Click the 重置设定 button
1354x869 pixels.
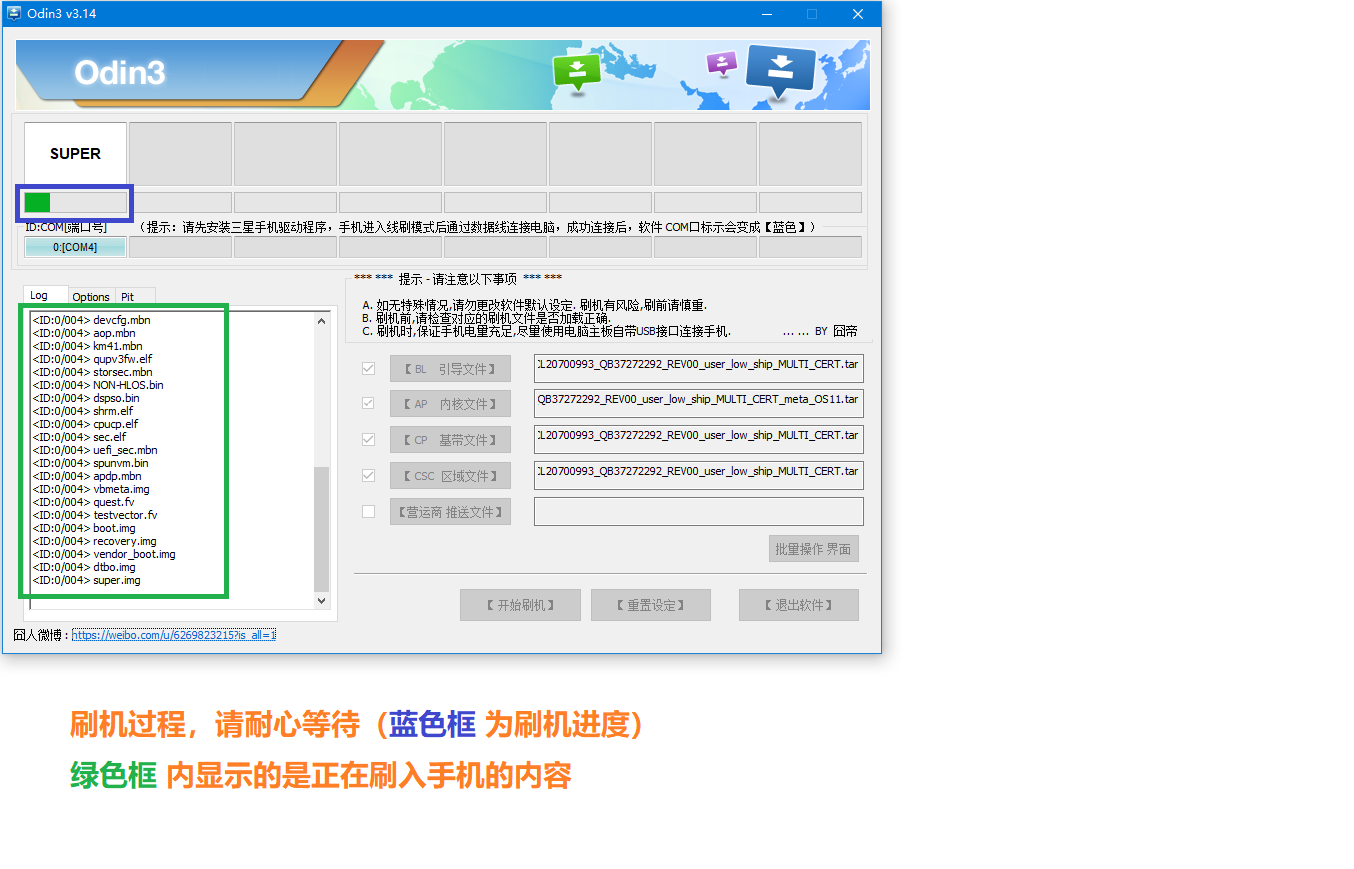click(x=651, y=605)
